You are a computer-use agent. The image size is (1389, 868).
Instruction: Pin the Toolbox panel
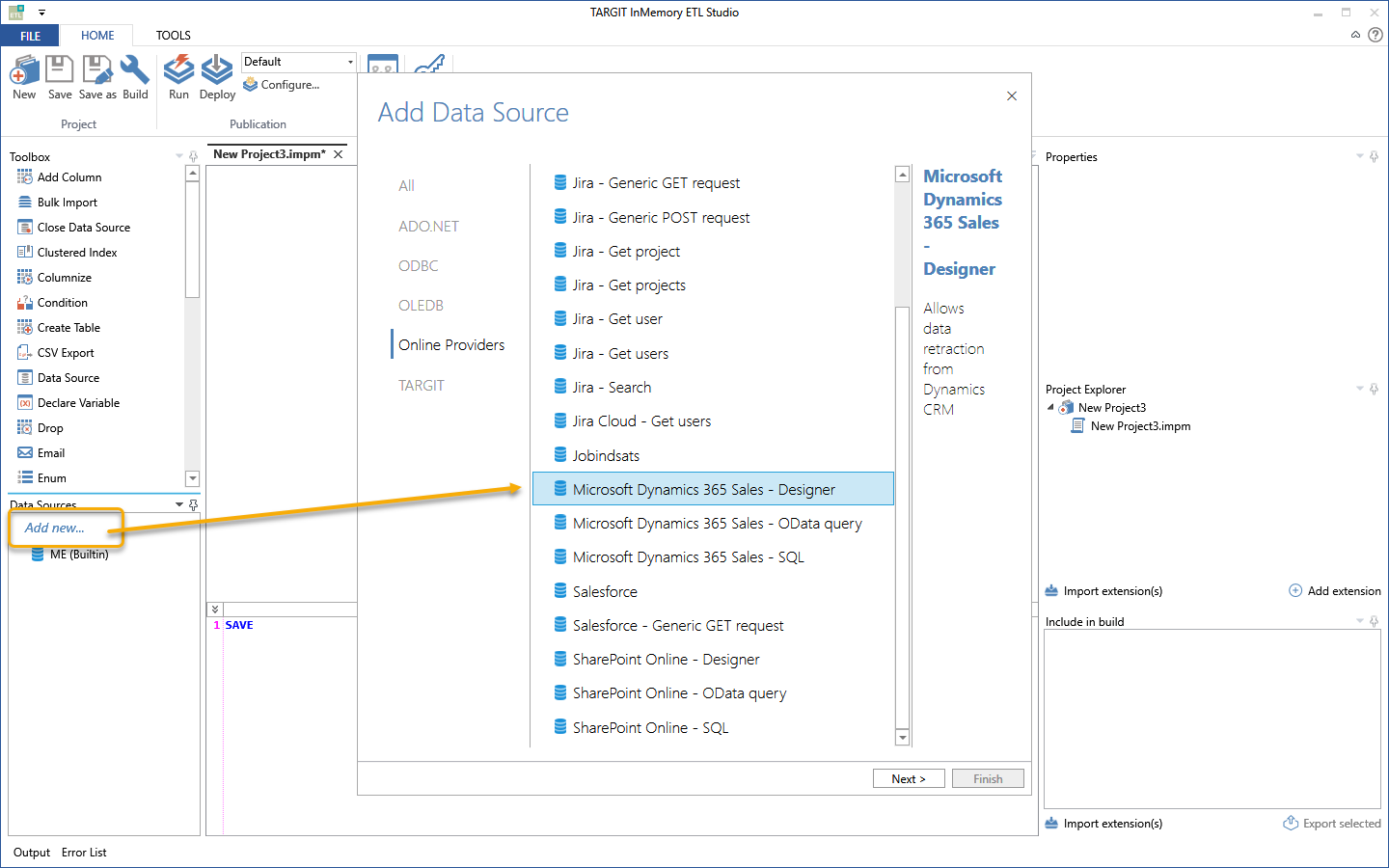pos(193,156)
